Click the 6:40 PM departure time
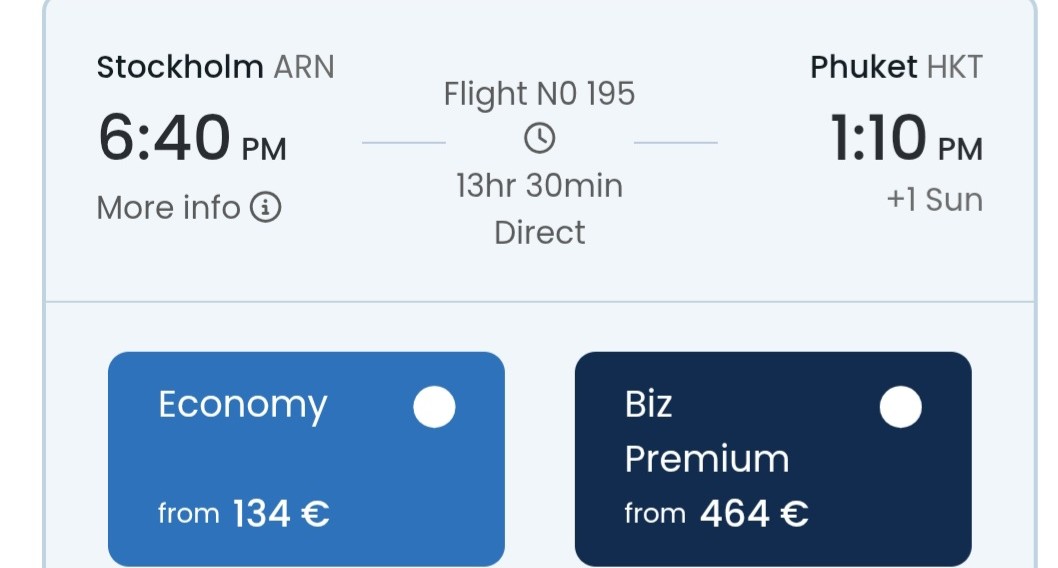 (192, 138)
